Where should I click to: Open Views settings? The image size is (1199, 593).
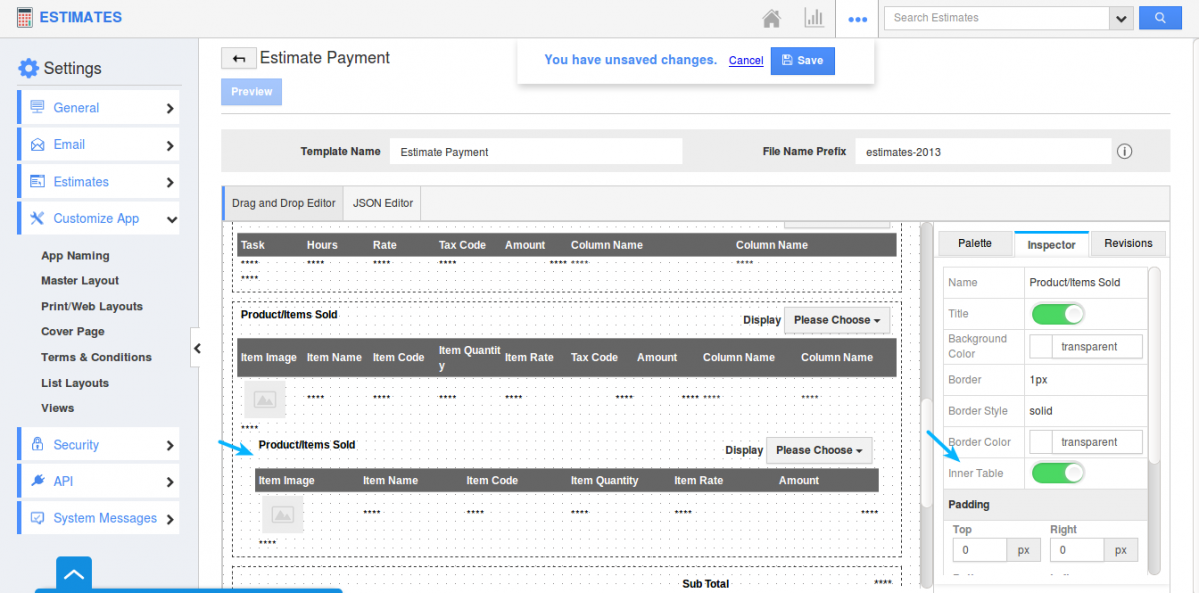(x=57, y=408)
